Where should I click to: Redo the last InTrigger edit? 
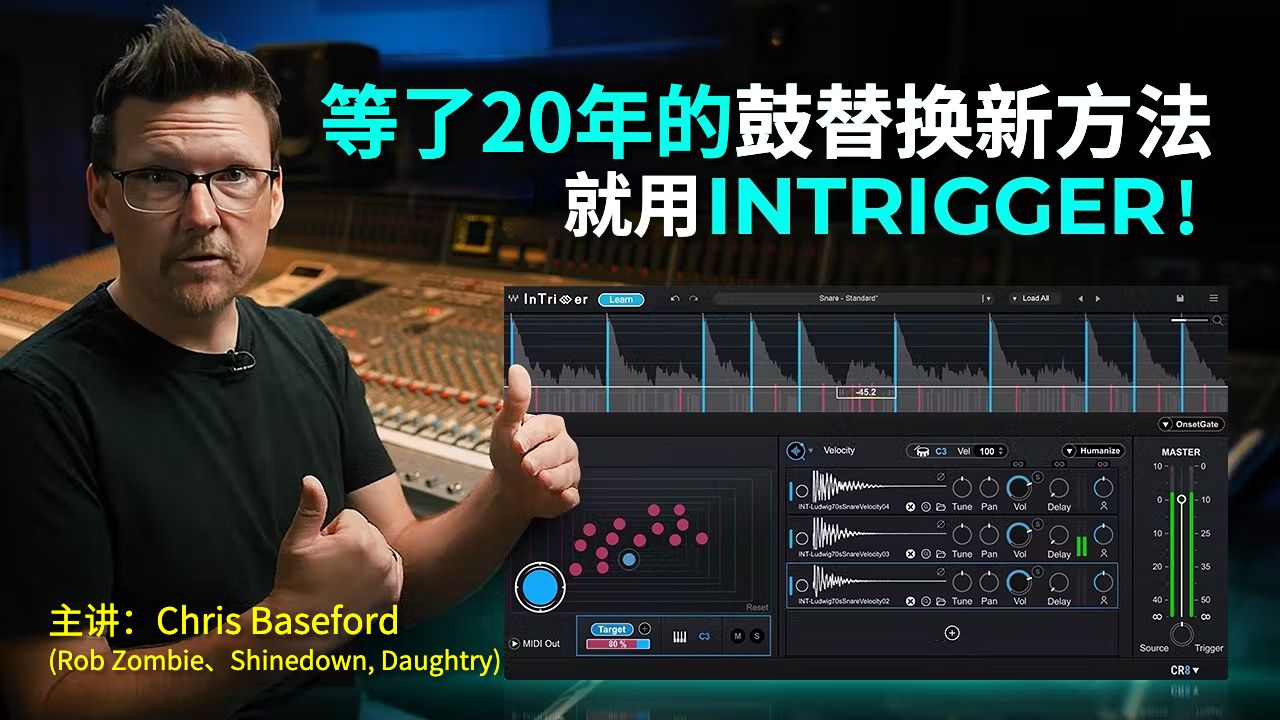(x=693, y=299)
